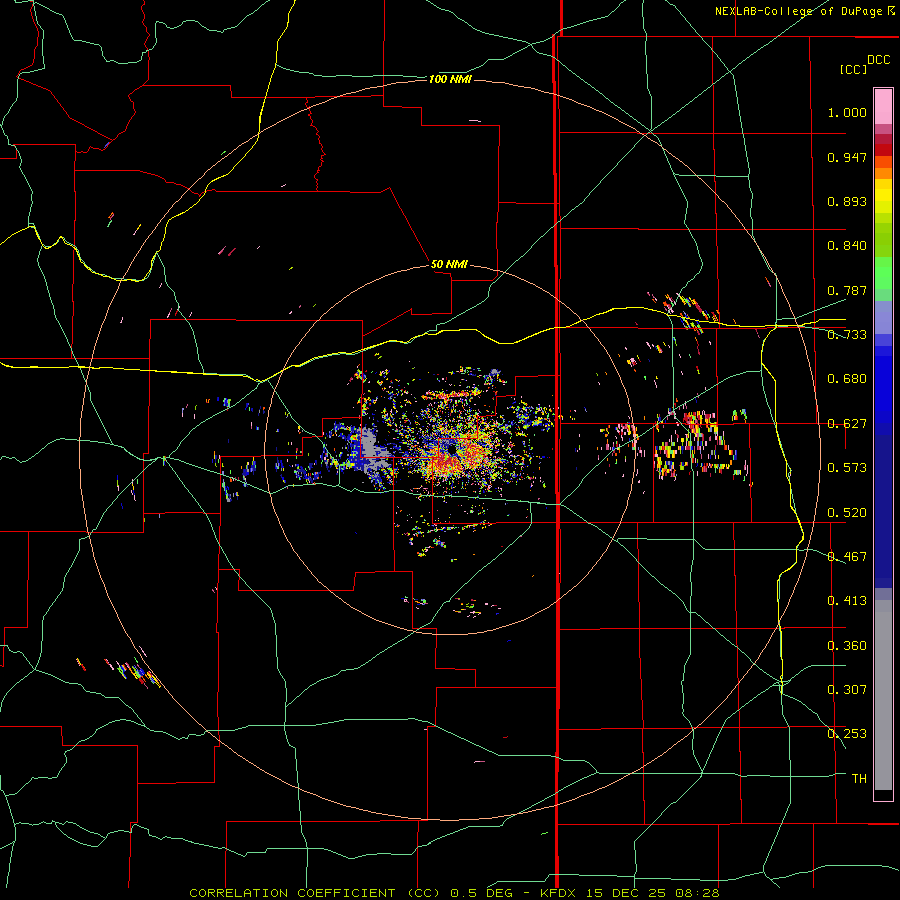Click the TH threshold label
The width and height of the screenshot is (900, 900).
(859, 779)
